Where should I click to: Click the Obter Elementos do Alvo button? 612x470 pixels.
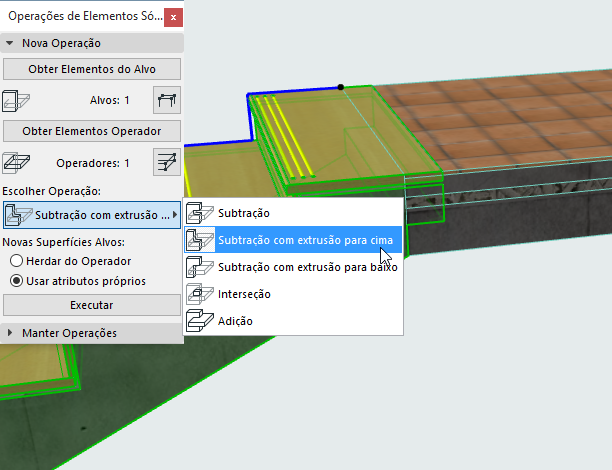coord(92,69)
